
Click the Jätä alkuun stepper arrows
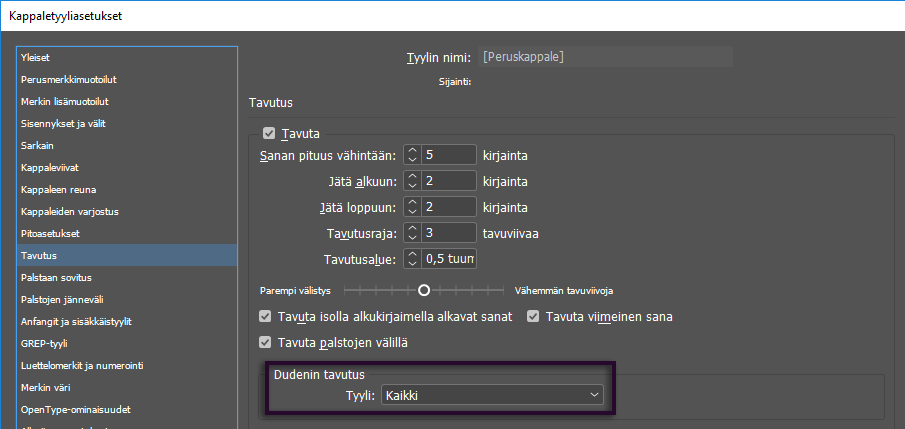[x=412, y=181]
